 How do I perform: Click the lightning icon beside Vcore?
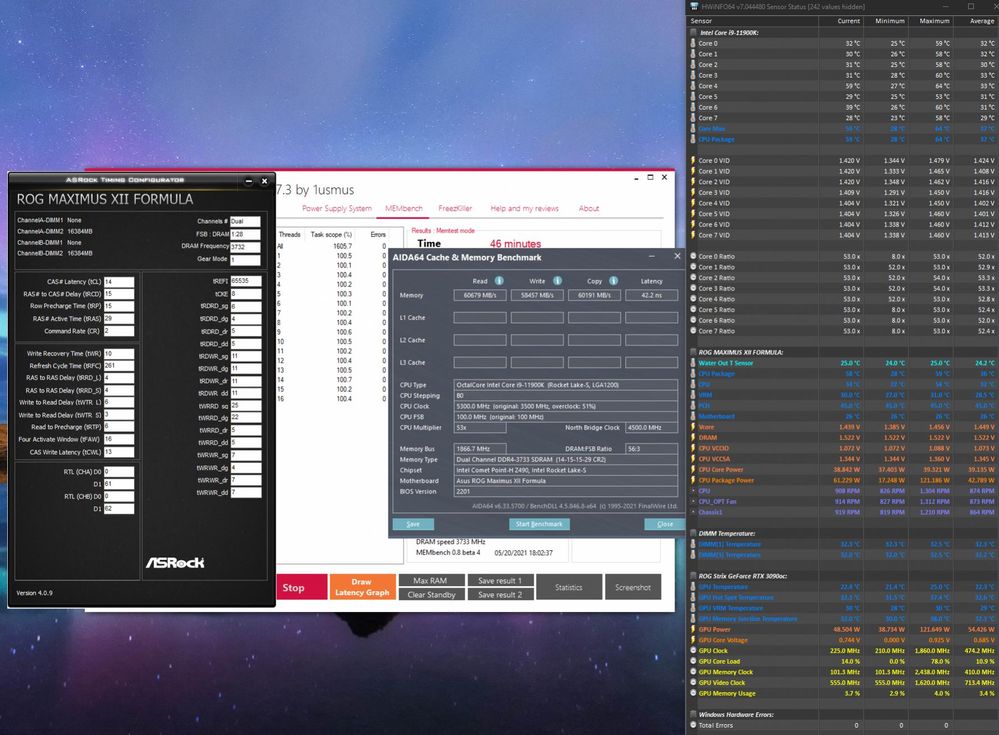click(693, 427)
